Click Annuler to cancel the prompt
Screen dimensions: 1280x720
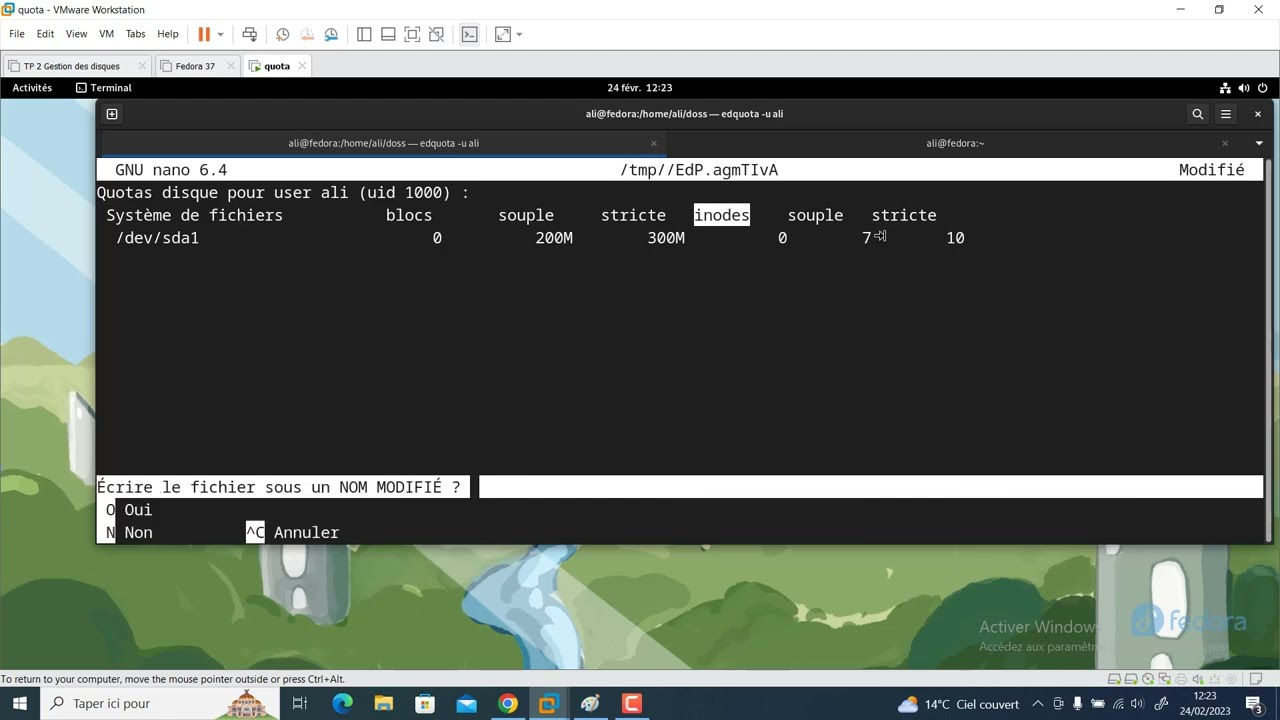tap(306, 533)
